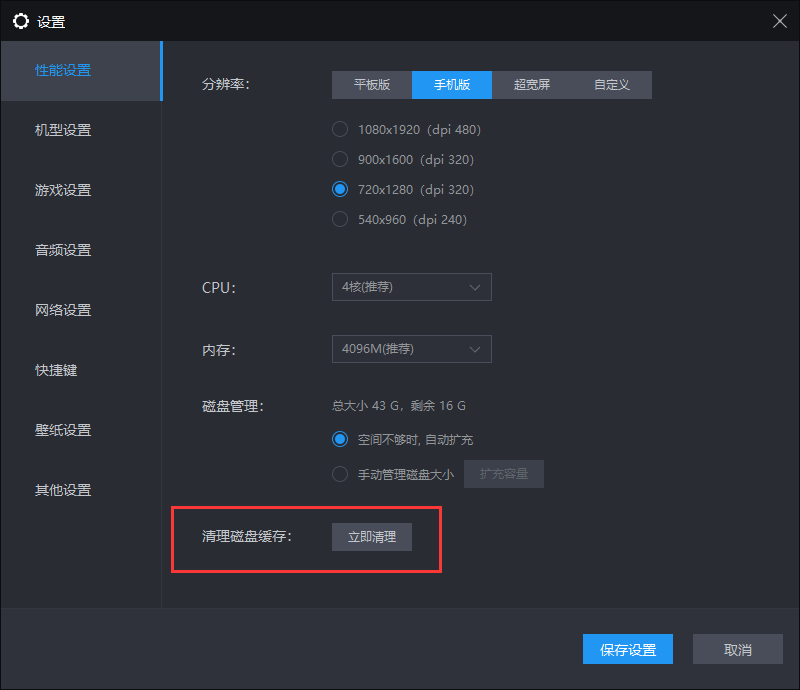Click 立即清理 to clear disk cache
Screen dimensions: 800x690
point(372,537)
